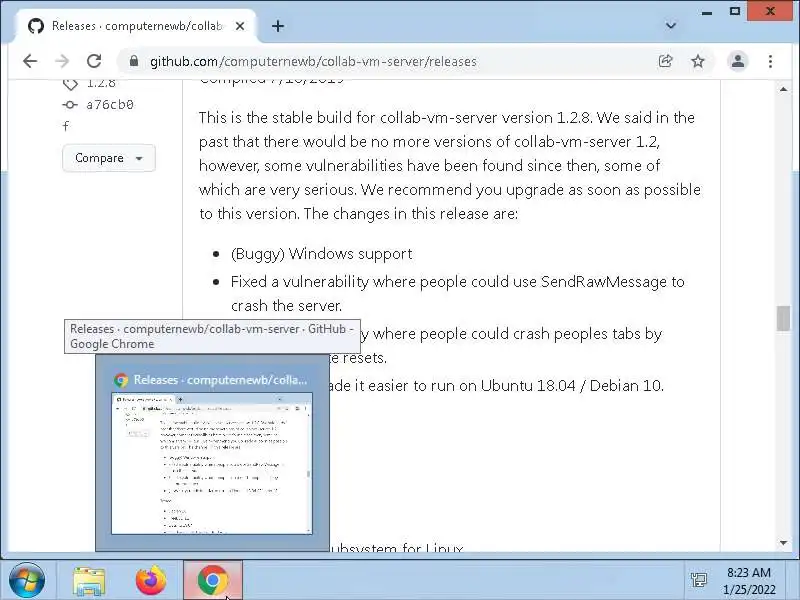800x600 pixels.
Task: Minimize the Chrome window
Action: coord(707,11)
